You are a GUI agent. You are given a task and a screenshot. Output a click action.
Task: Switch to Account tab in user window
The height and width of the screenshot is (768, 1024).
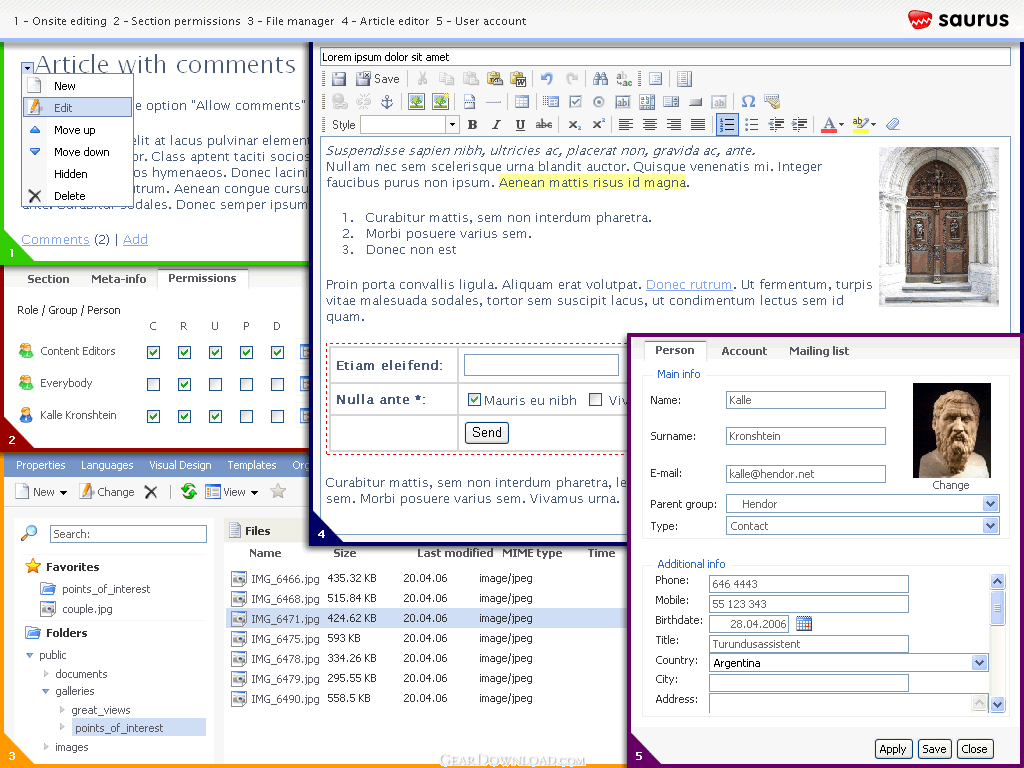point(744,351)
